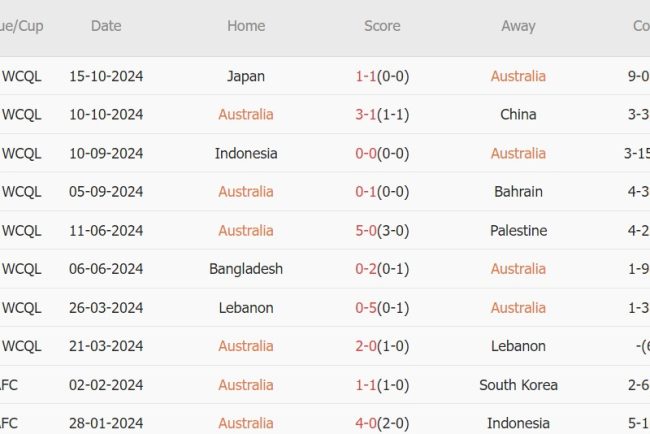Image resolution: width=650 pixels, height=434 pixels.
Task: Click the Palestine team name
Action: 518,230
